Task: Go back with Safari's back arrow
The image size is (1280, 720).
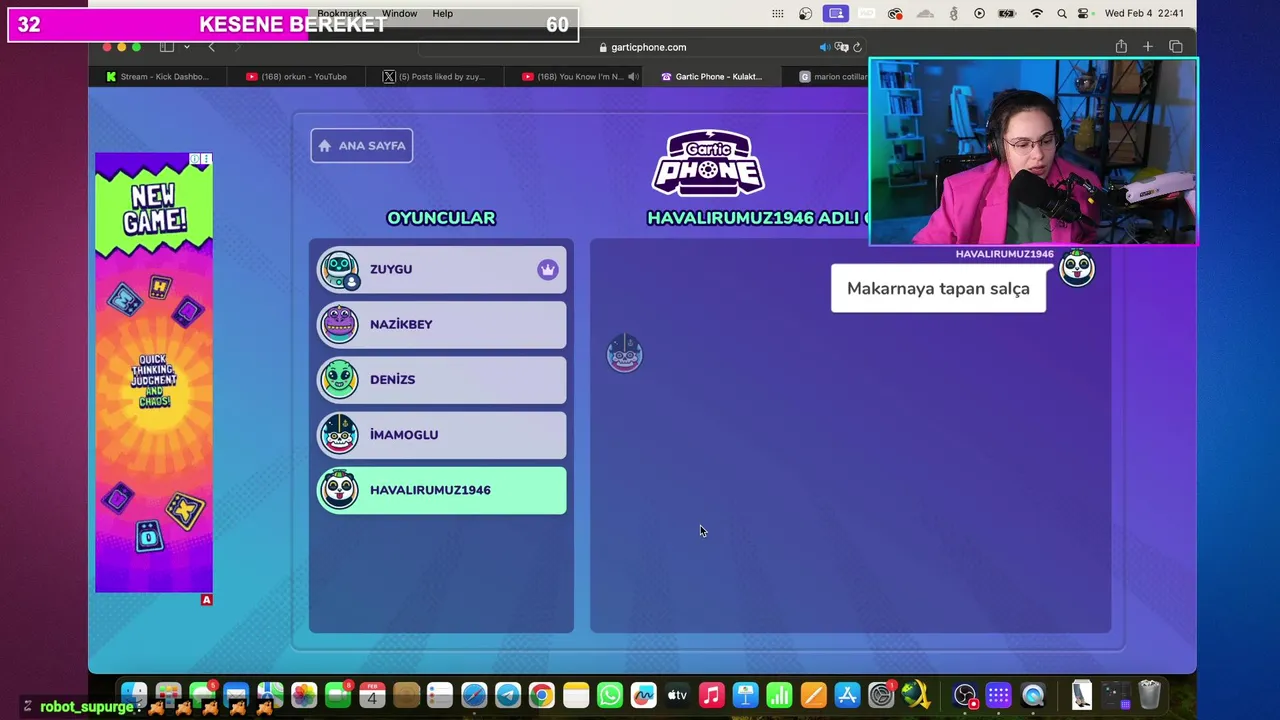Action: [x=211, y=47]
